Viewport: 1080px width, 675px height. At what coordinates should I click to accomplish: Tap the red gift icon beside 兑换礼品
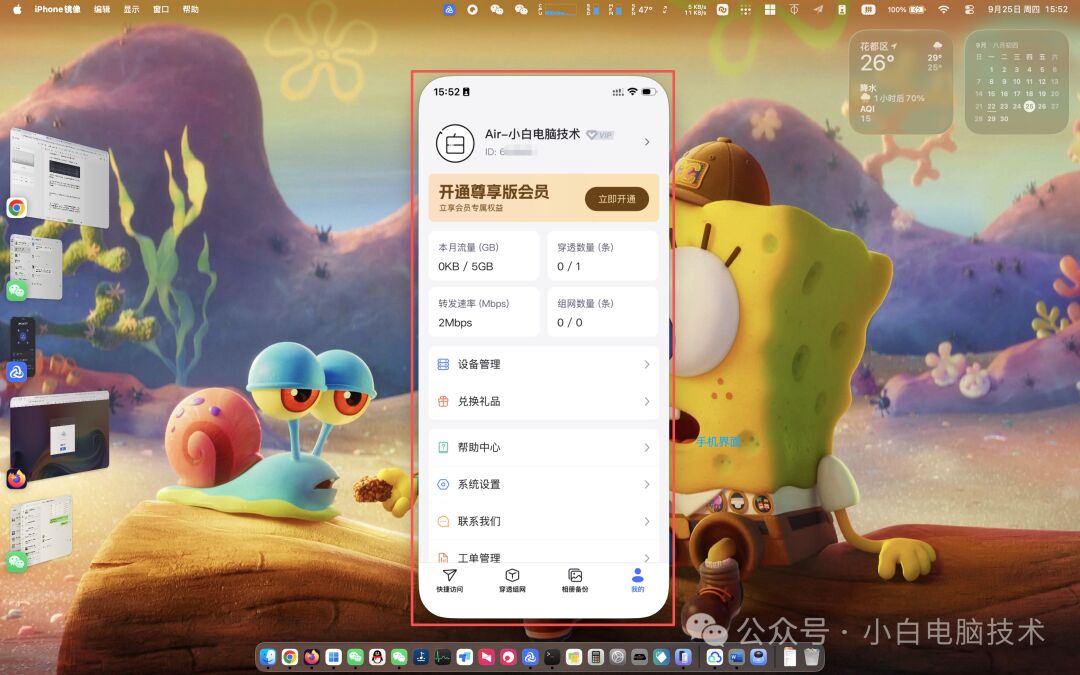[x=442, y=402]
